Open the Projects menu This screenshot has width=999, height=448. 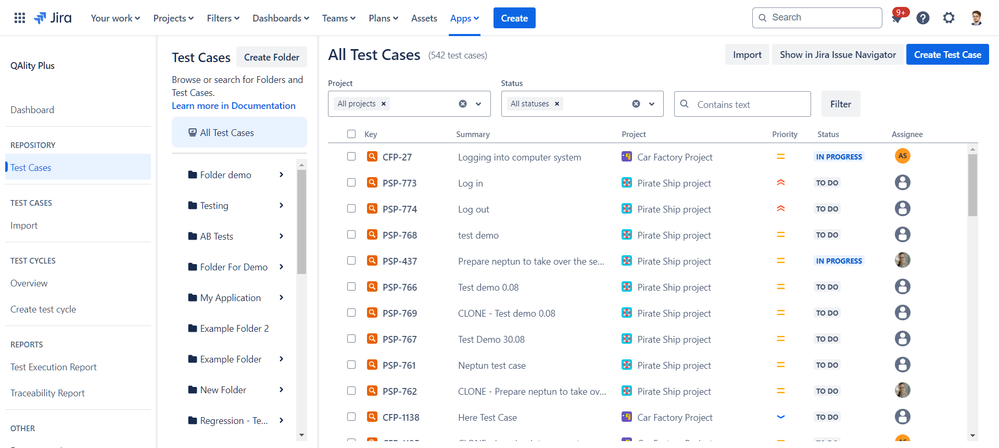(x=174, y=18)
